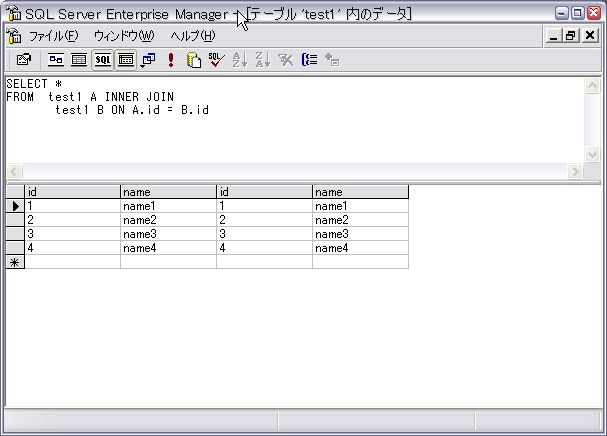
Task: Click the Add Table toolbar icon
Action: [332, 60]
